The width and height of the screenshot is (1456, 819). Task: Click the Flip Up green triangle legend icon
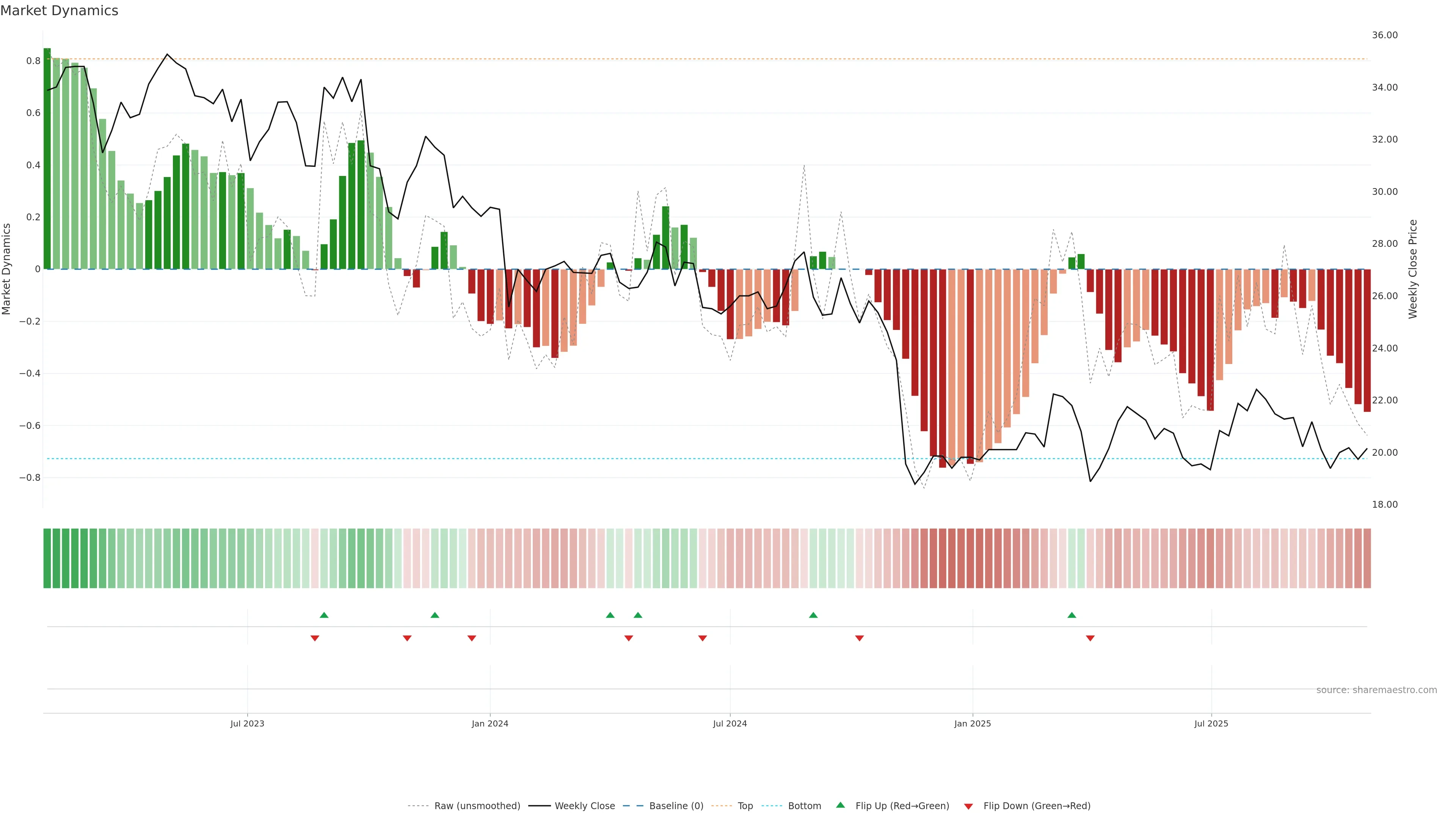click(841, 805)
